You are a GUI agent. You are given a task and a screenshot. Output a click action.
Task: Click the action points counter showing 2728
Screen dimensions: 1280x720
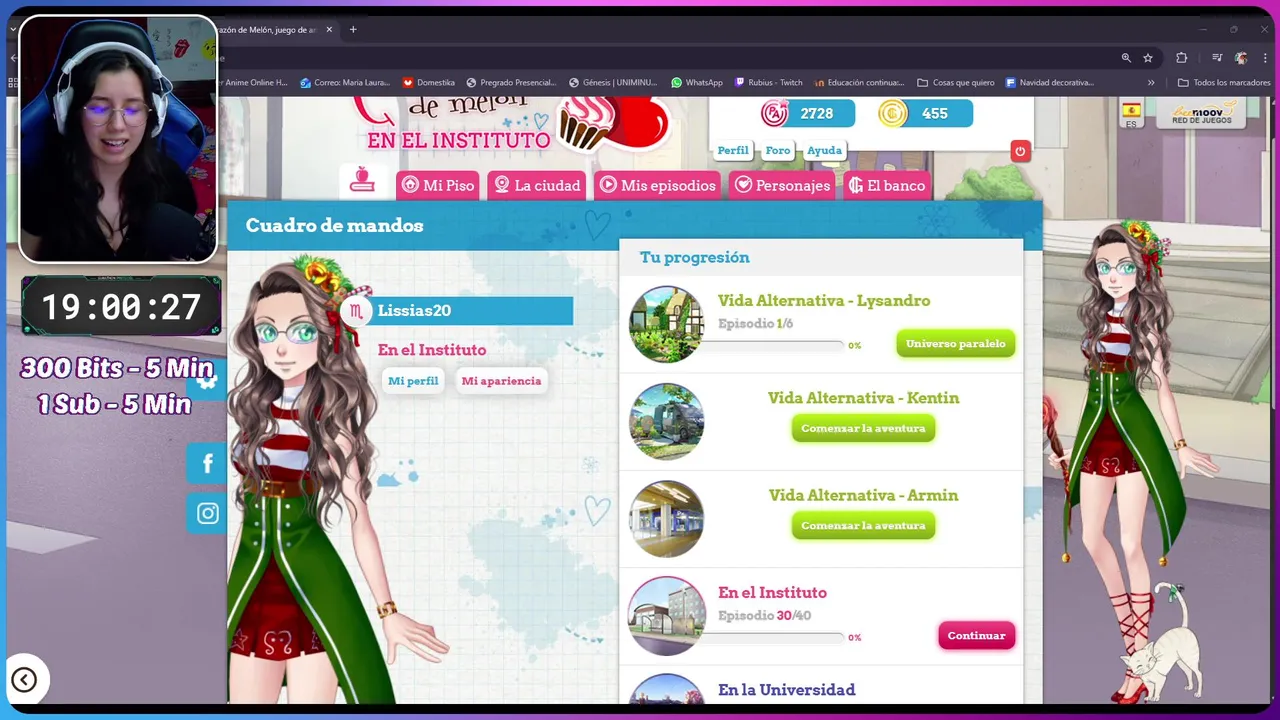tap(808, 113)
